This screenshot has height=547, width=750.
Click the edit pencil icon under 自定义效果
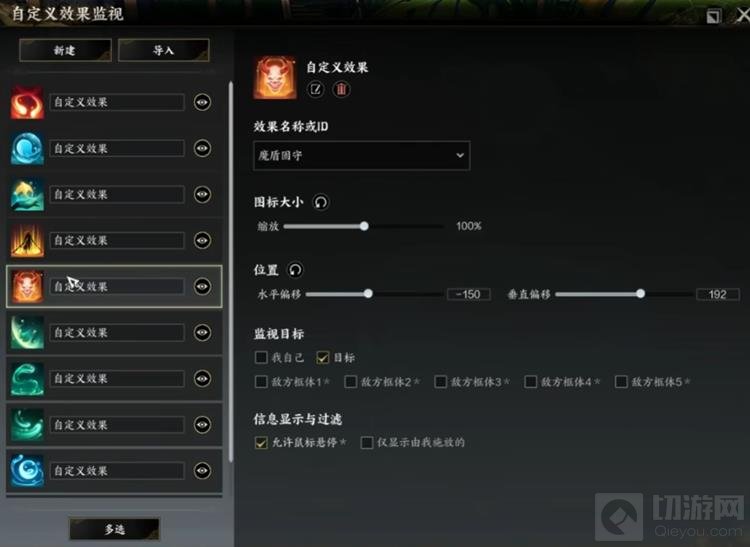pos(315,89)
